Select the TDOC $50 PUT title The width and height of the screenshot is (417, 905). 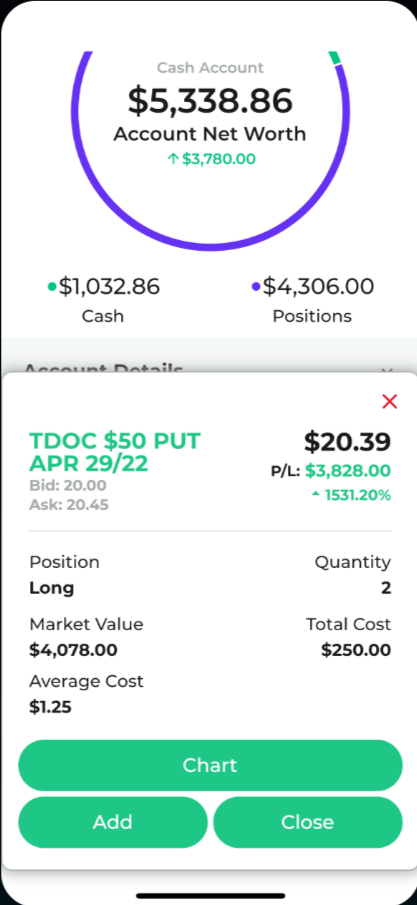(x=114, y=452)
